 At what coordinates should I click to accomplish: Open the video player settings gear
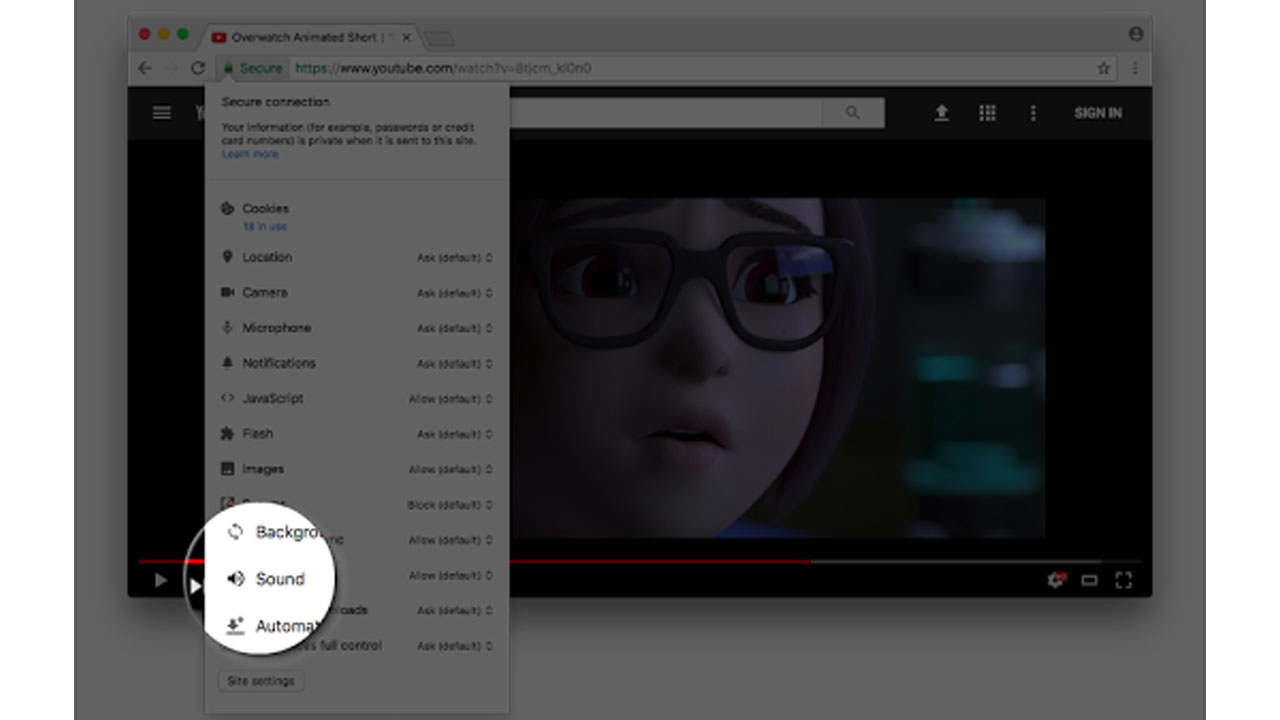(1056, 580)
